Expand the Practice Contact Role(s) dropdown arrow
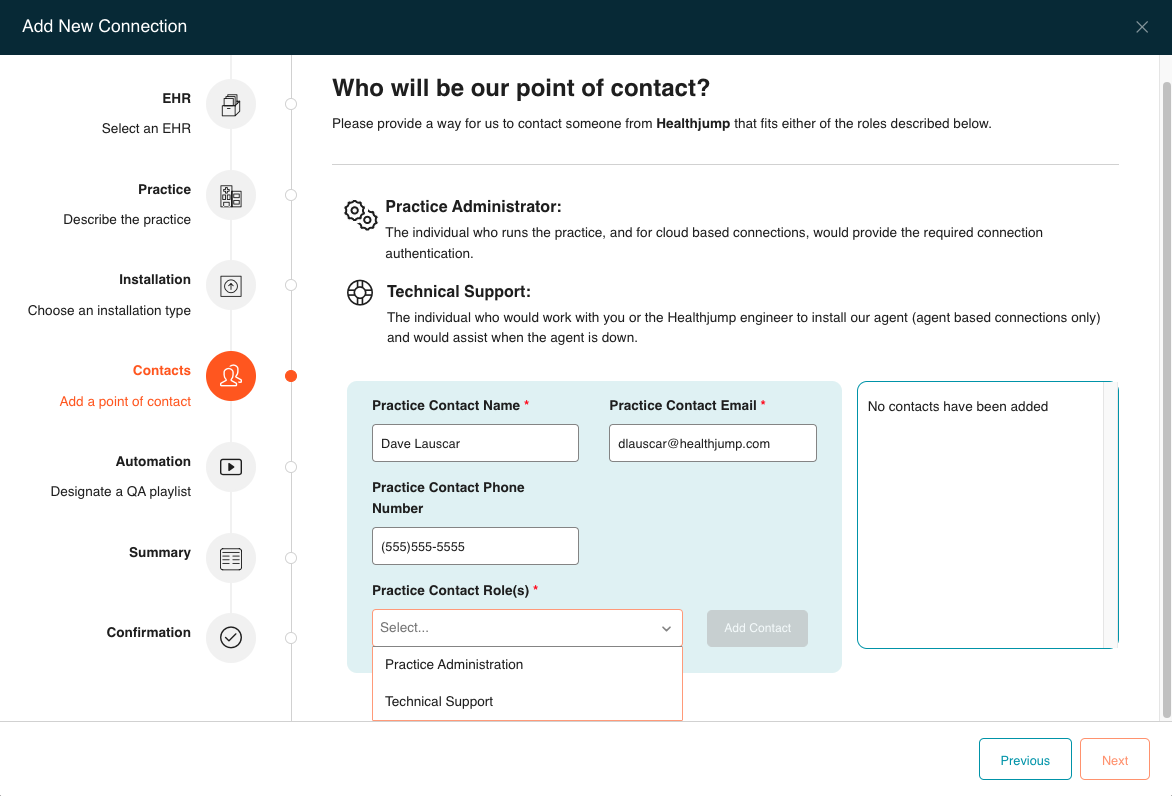 click(666, 629)
